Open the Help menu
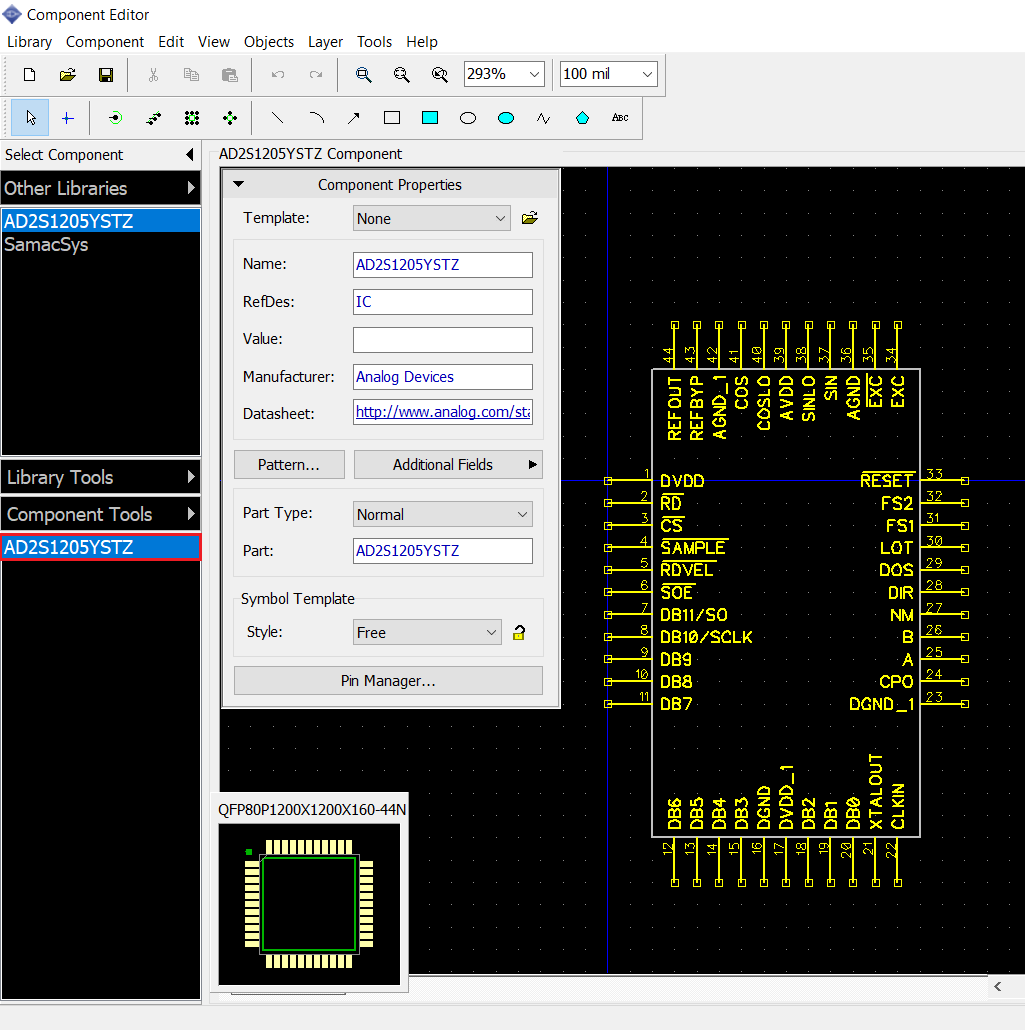The height and width of the screenshot is (1030, 1025). [421, 42]
